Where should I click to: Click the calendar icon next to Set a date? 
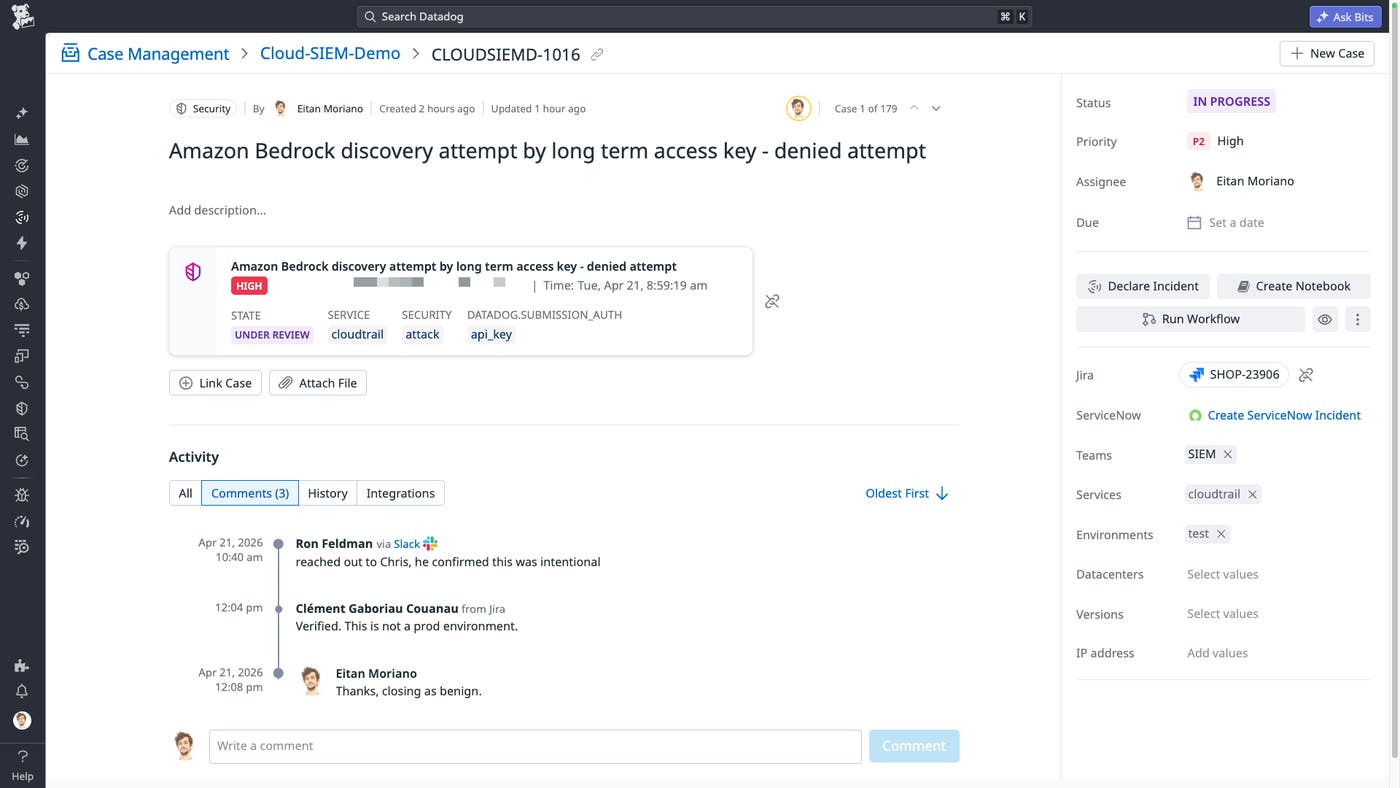pos(1194,222)
